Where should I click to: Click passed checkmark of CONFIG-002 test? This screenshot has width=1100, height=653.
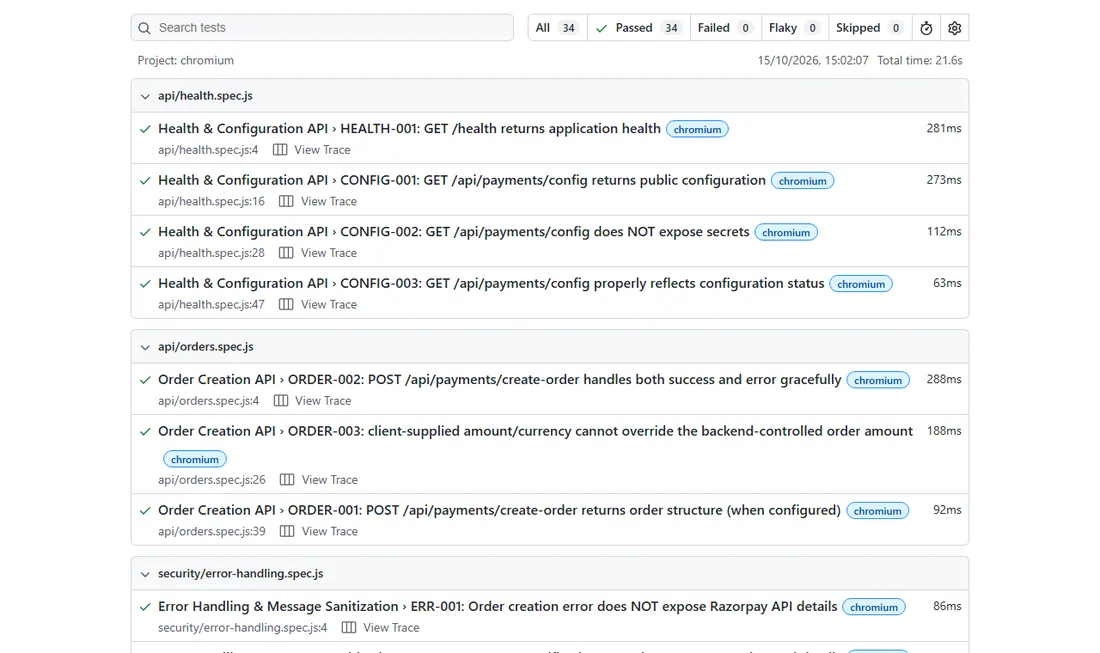pyautogui.click(x=145, y=233)
